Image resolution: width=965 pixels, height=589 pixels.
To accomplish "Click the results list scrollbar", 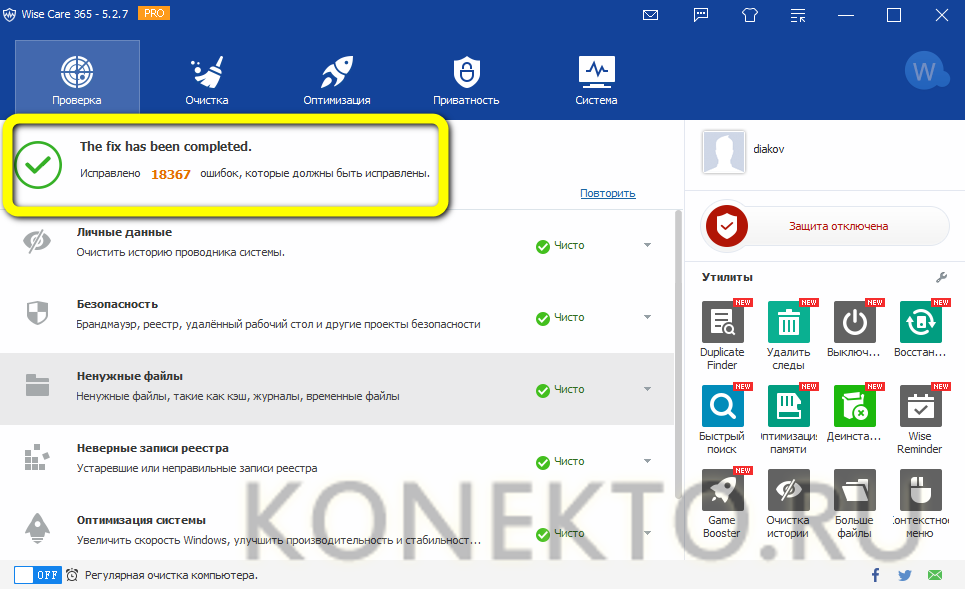I will pyautogui.click(x=678, y=354).
